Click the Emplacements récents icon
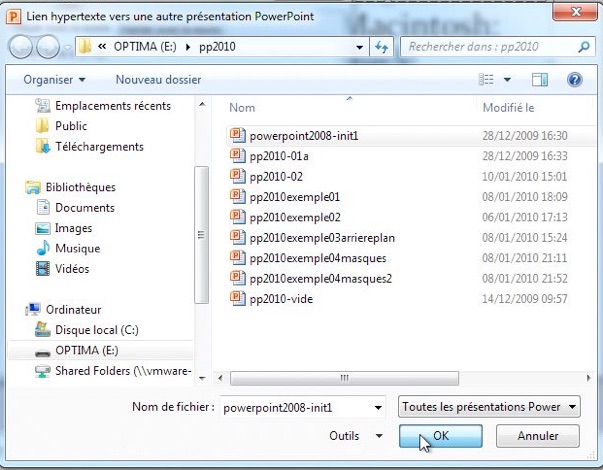Screen dimensions: 603x470 (43, 105)
